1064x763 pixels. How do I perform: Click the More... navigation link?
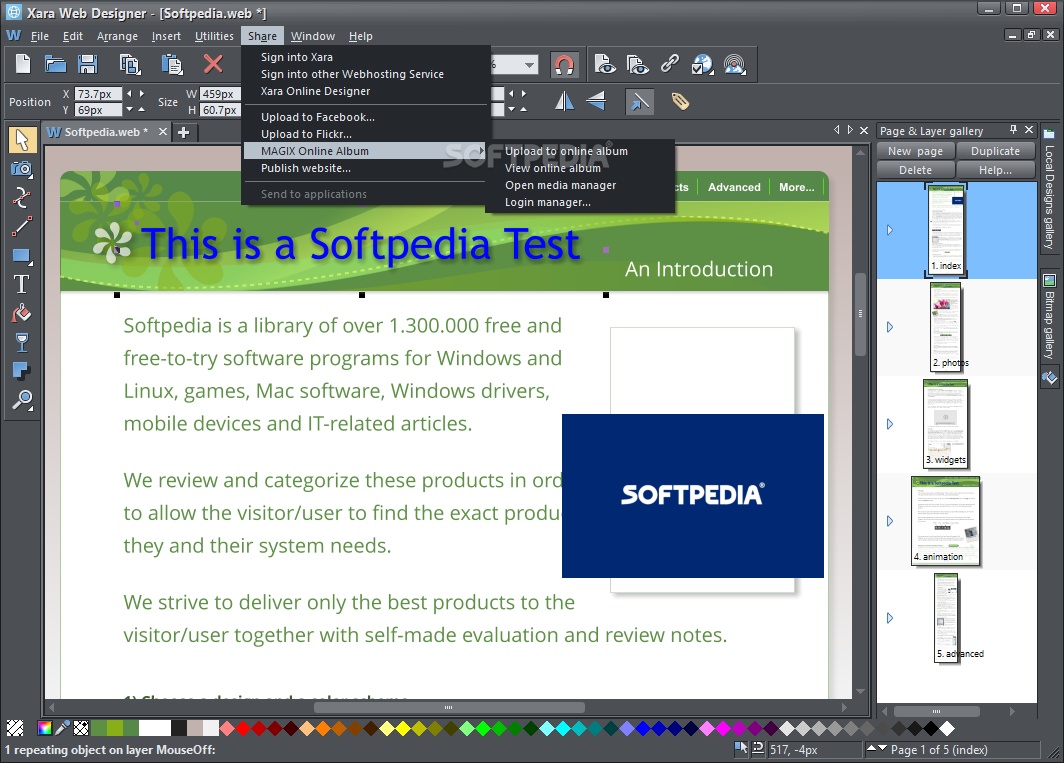click(797, 187)
